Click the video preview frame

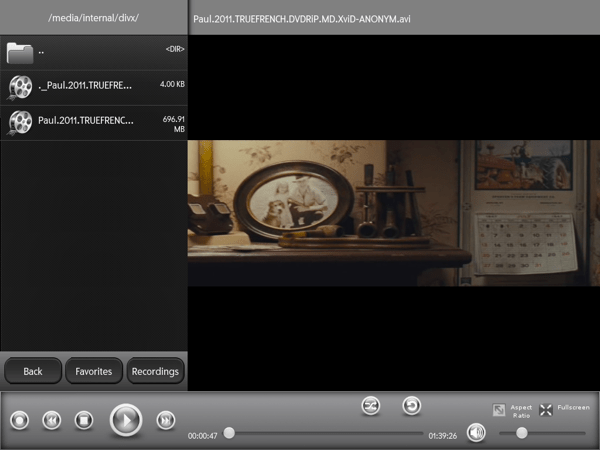click(x=394, y=213)
